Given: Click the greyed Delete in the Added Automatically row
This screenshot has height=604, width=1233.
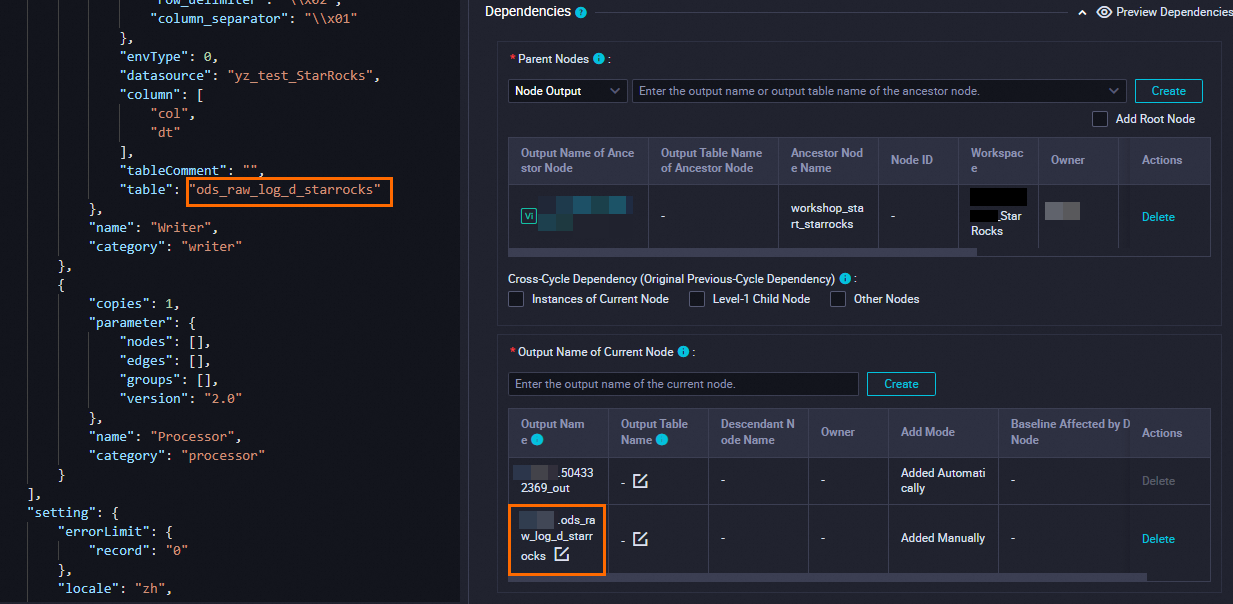Looking at the screenshot, I should (1158, 481).
